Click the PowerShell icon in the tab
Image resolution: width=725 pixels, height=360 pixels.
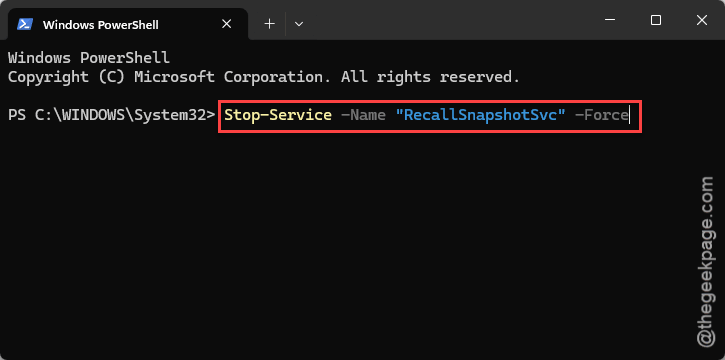(25, 24)
